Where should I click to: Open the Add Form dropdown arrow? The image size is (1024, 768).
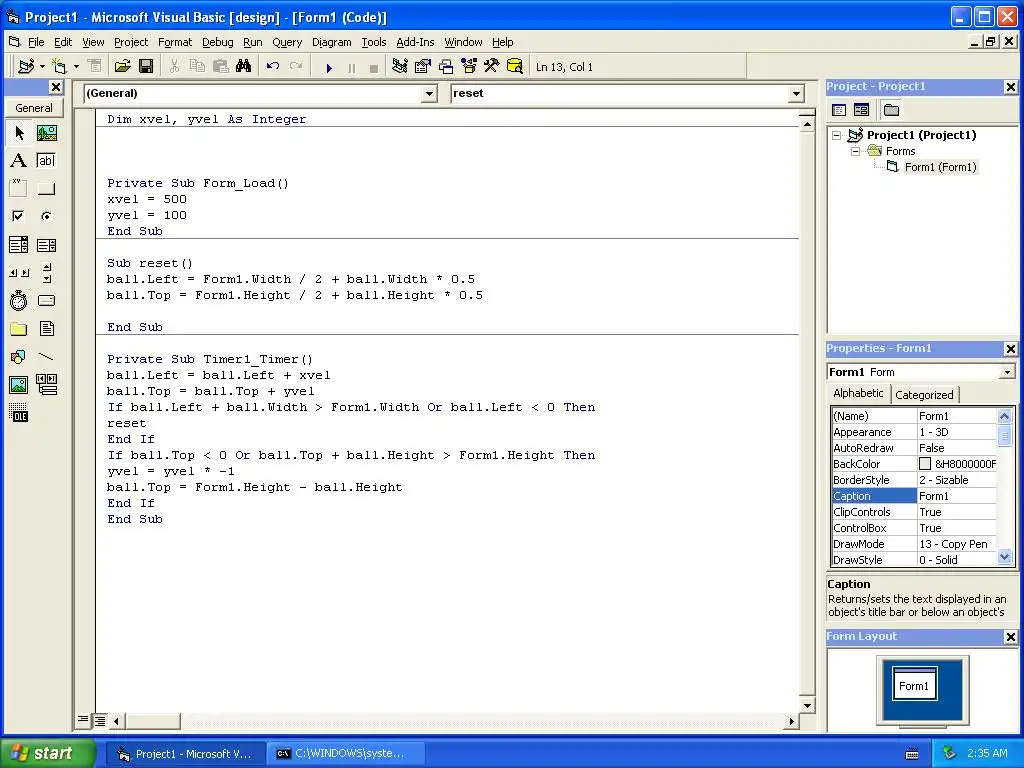(76, 66)
